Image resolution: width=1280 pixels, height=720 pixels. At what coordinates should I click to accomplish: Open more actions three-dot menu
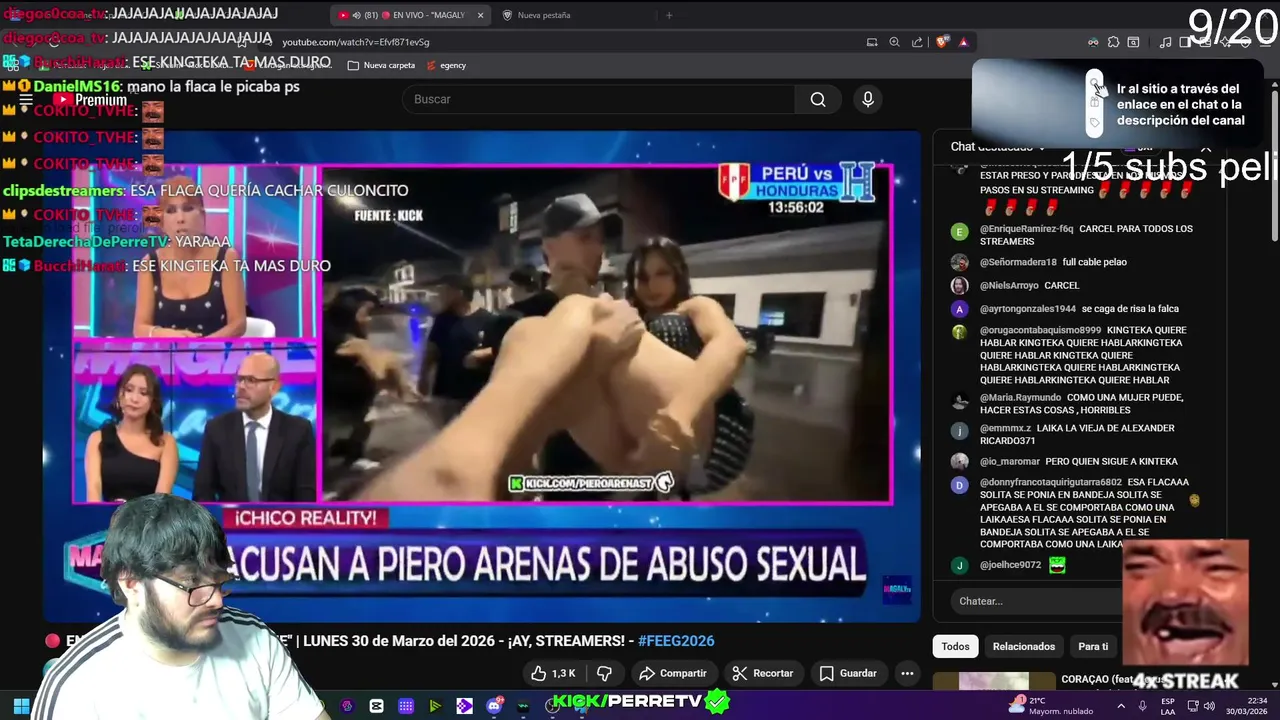[907, 673]
